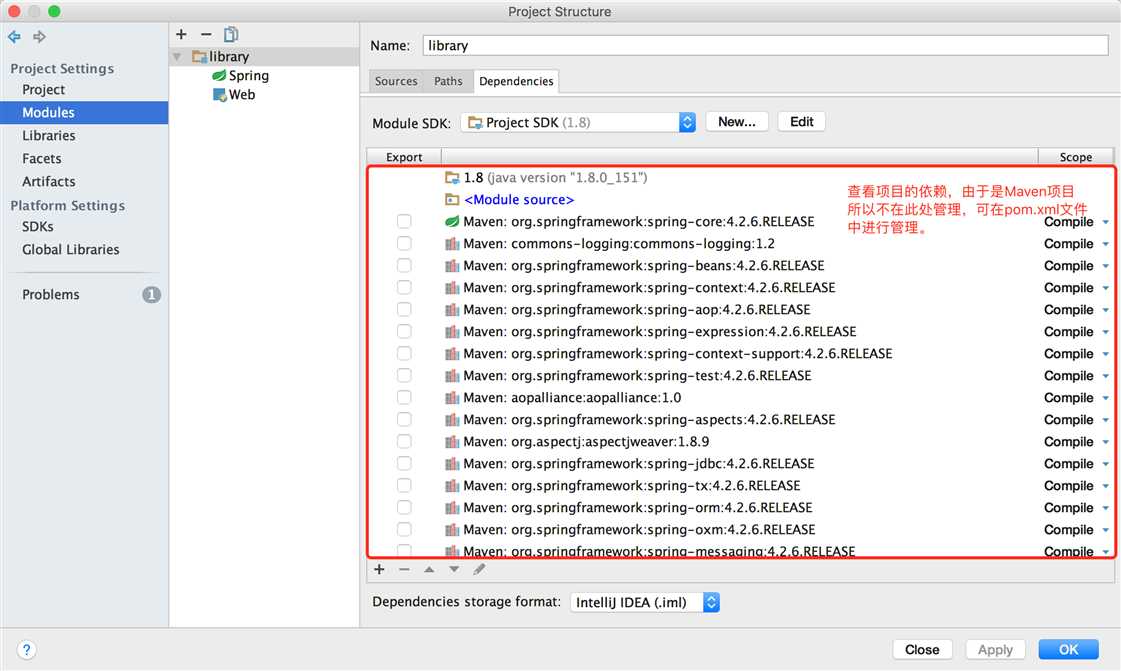Open scope dropdown for spring-oxm
Viewport: 1121px width, 671px height.
pyautogui.click(x=1105, y=530)
